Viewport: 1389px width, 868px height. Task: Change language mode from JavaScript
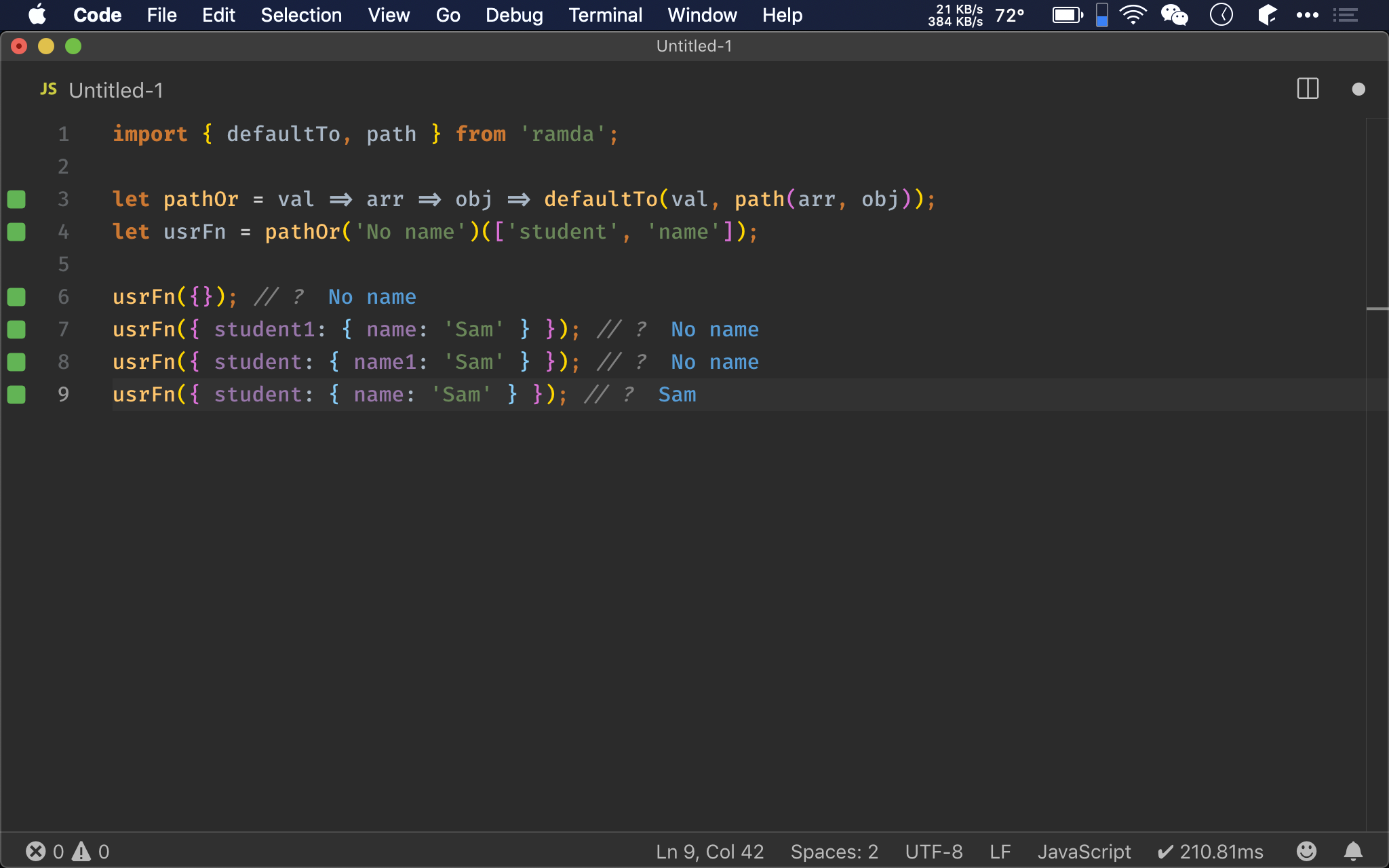tap(1084, 852)
